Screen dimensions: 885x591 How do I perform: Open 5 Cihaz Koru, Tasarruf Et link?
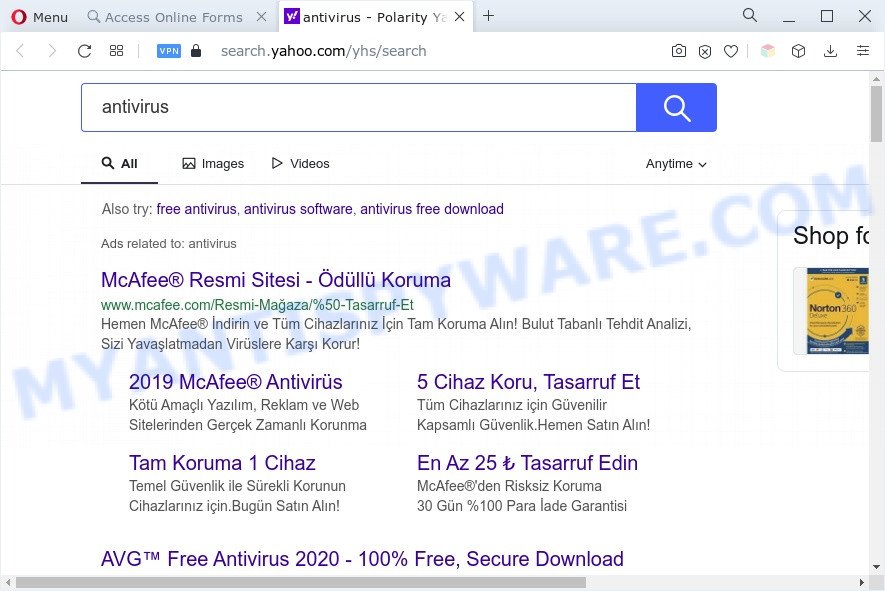coord(528,382)
